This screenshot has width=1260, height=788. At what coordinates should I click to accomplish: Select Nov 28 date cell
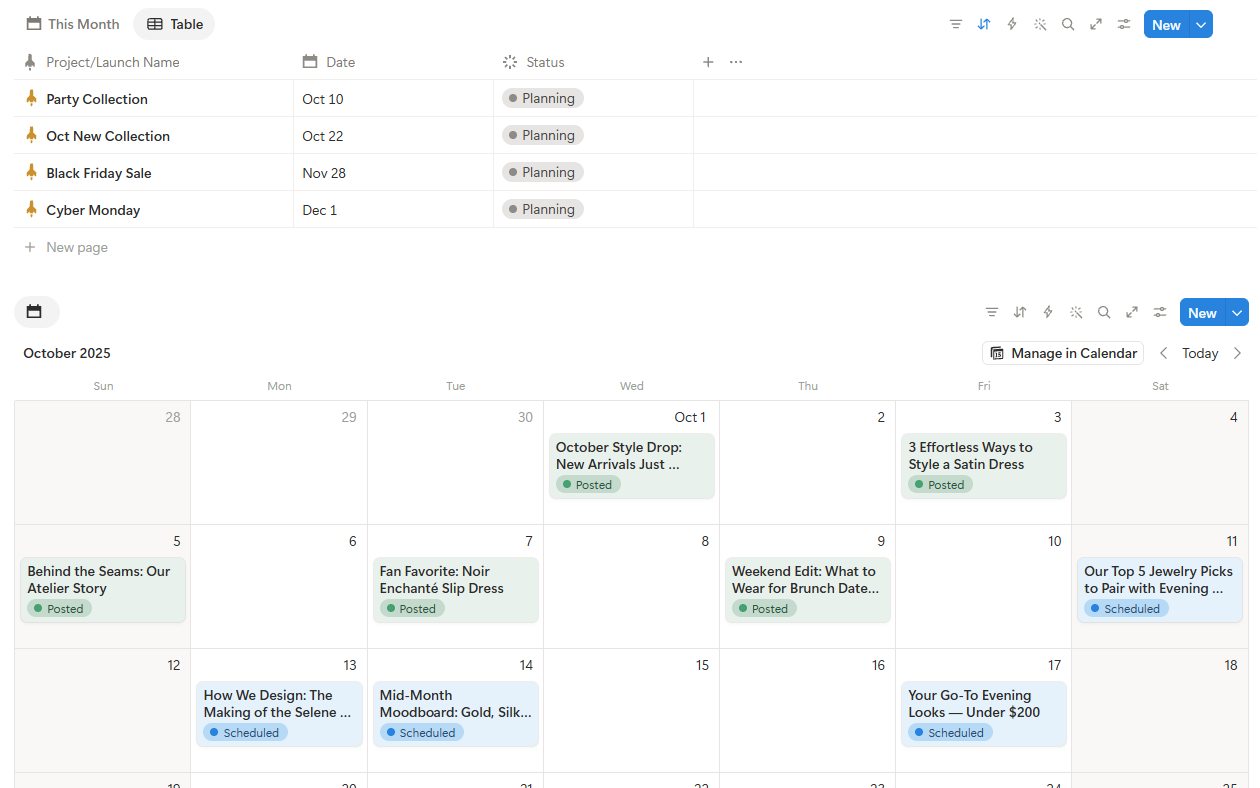click(x=394, y=172)
